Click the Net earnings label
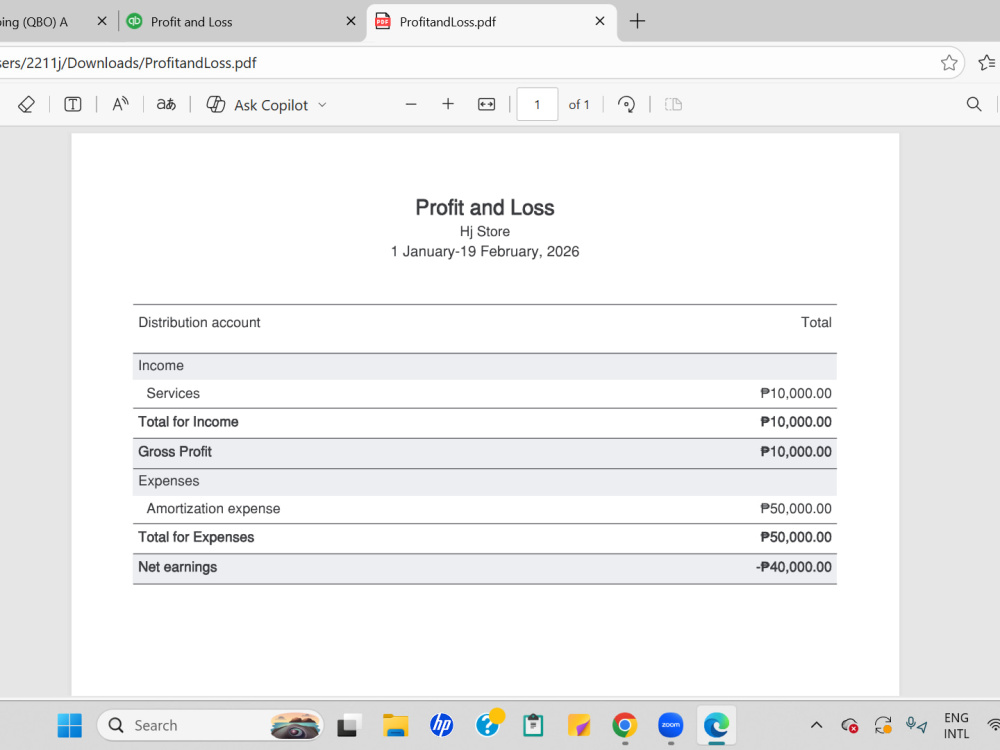The width and height of the screenshot is (1000, 750). tap(177, 567)
